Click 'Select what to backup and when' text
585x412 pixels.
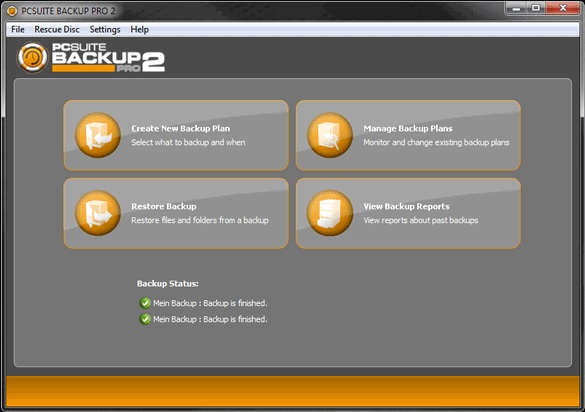pos(188,142)
